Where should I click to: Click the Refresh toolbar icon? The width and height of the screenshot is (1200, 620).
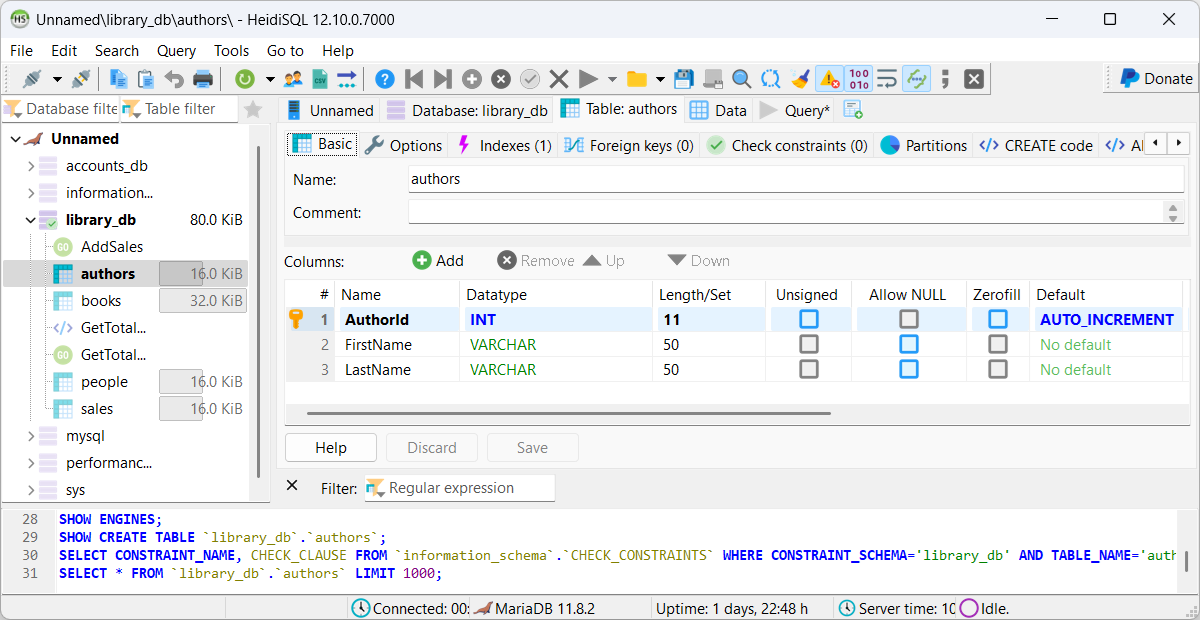(244, 79)
